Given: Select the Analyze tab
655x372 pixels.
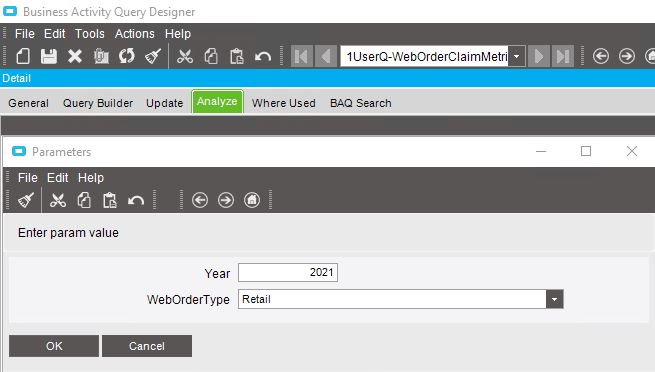Looking at the screenshot, I should tap(217, 101).
